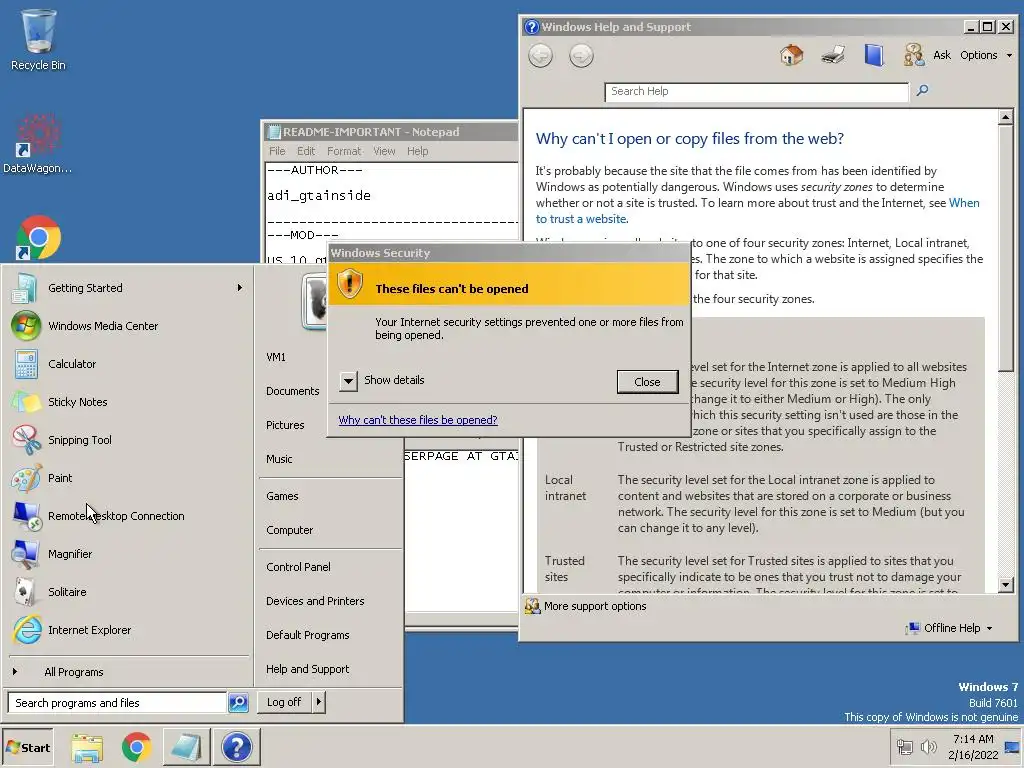The width and height of the screenshot is (1024, 768).
Task: Open the Recycle Bin desktop icon
Action: click(38, 39)
